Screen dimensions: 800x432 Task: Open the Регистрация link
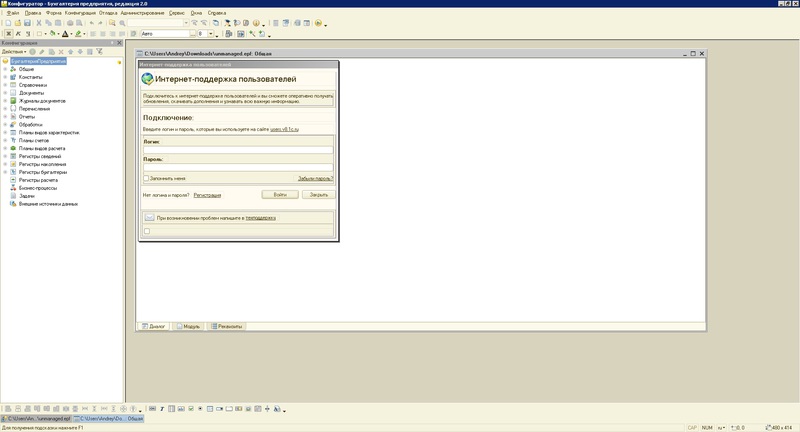point(207,195)
